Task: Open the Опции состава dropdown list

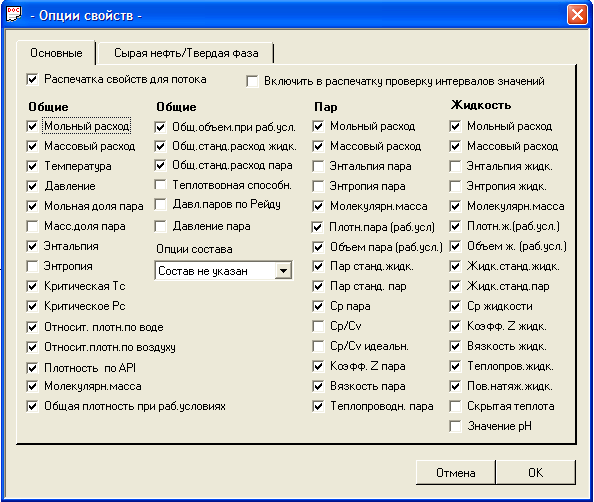Action: click(x=283, y=271)
